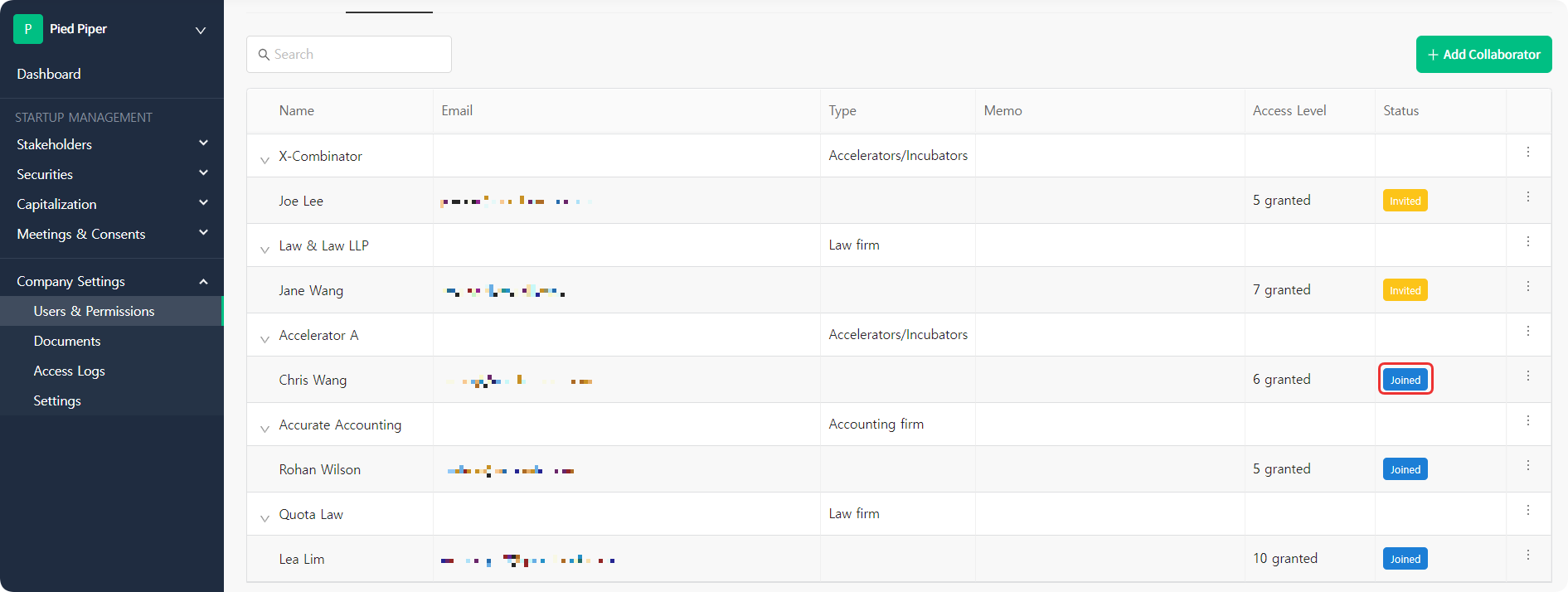The width and height of the screenshot is (1568, 592).
Task: Collapse the X-Combinator group row
Action: coord(265,160)
